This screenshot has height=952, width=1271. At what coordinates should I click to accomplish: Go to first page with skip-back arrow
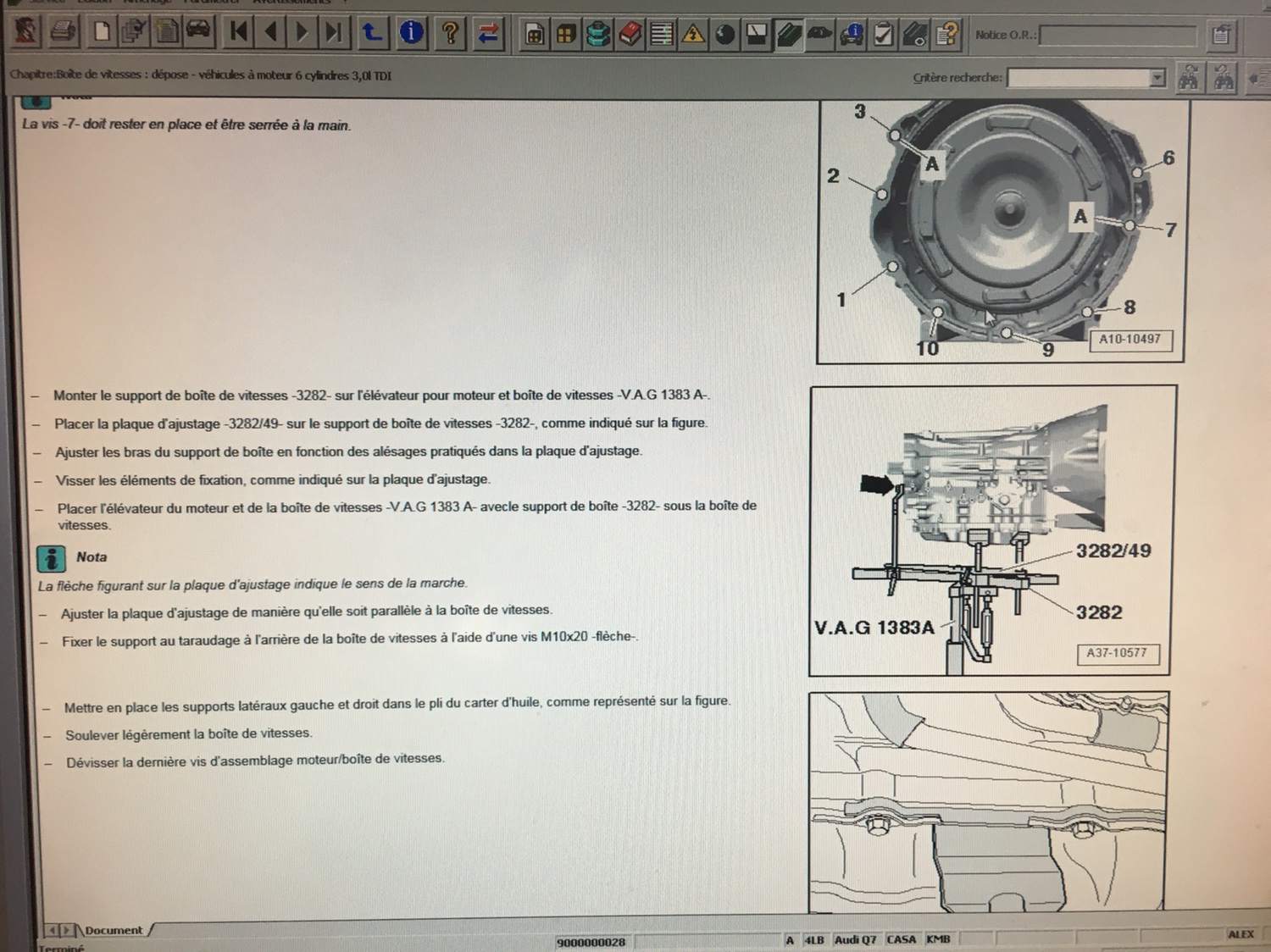pos(239,32)
